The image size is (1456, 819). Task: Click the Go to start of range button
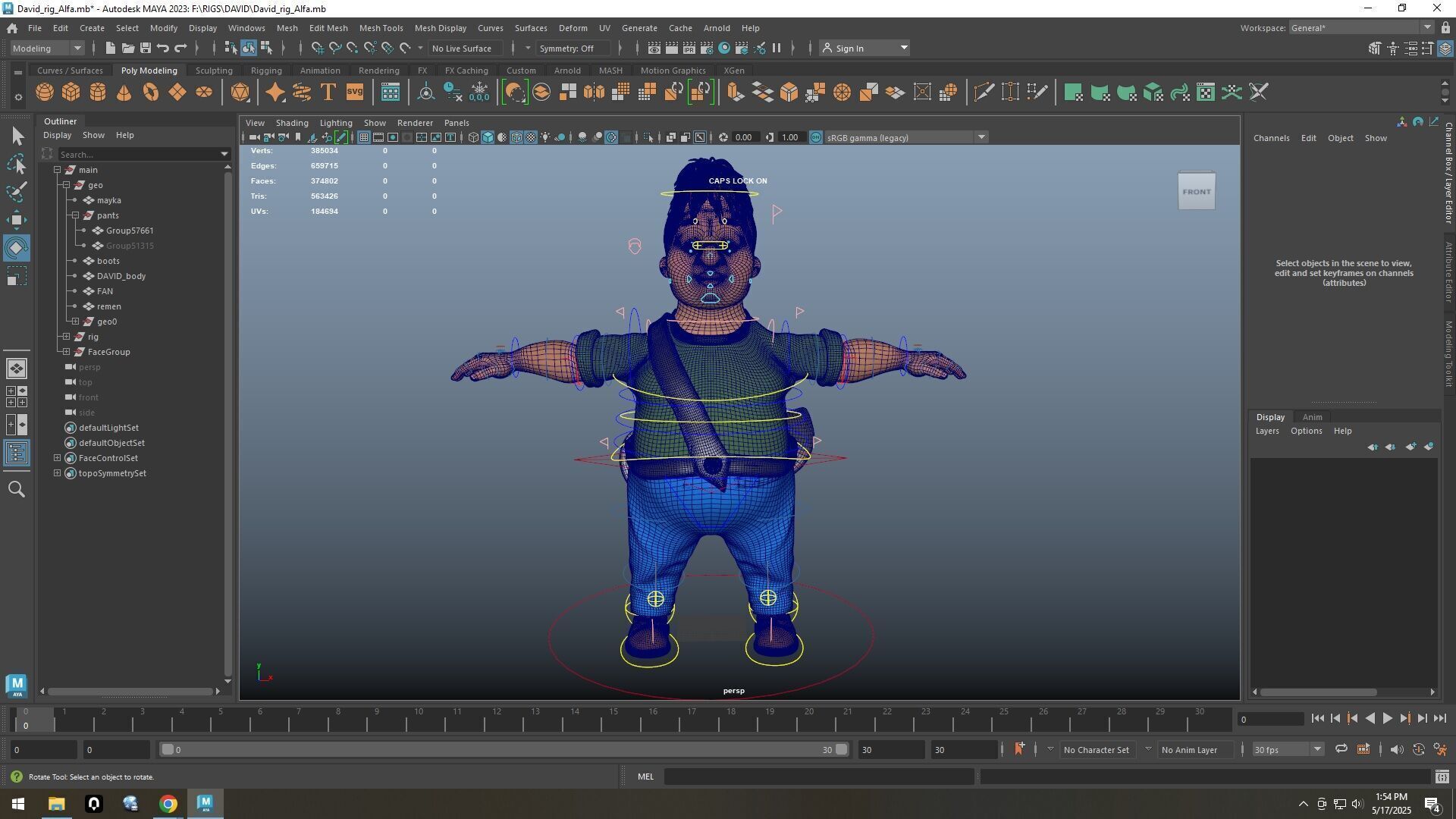click(1318, 718)
